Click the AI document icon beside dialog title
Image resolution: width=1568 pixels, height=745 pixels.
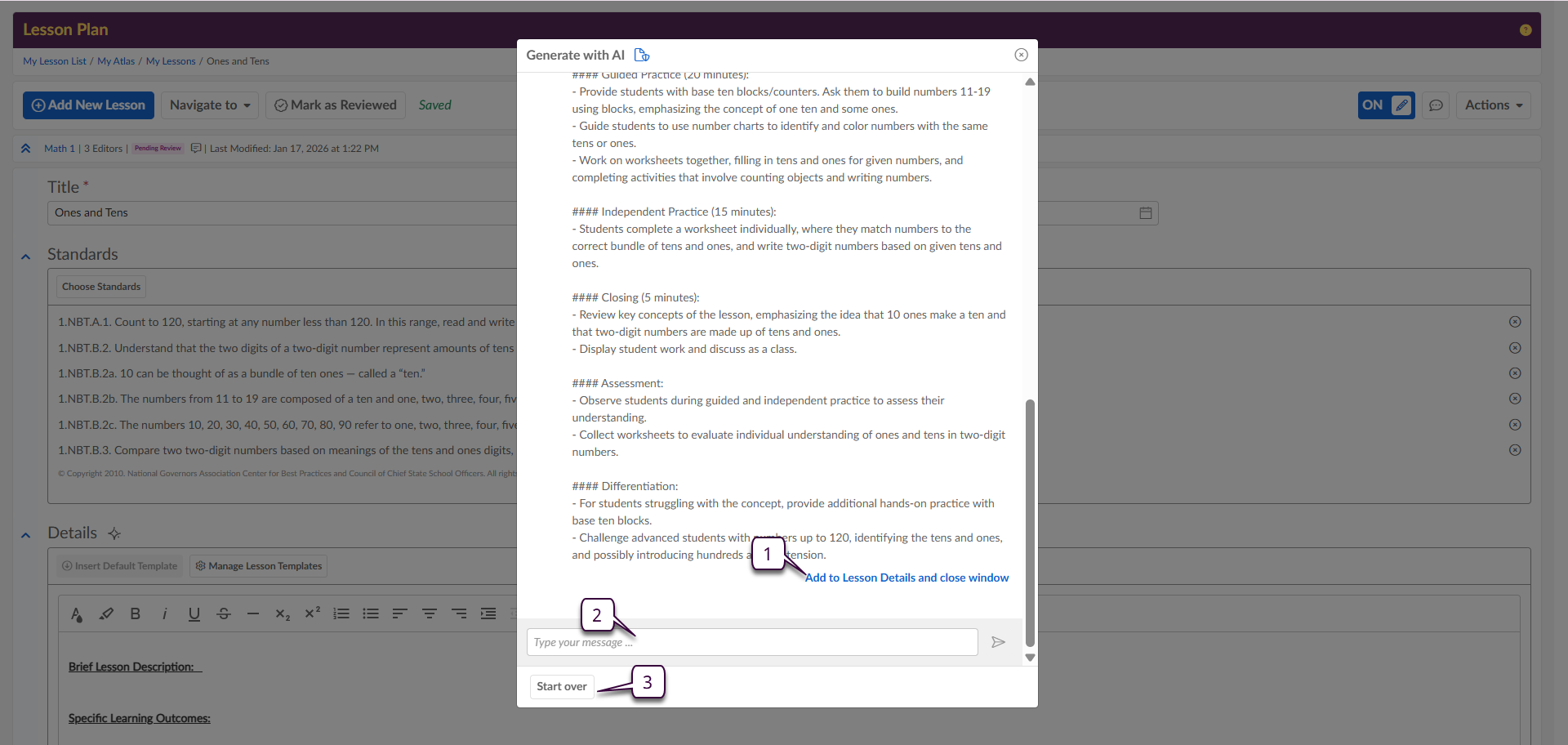coord(642,55)
